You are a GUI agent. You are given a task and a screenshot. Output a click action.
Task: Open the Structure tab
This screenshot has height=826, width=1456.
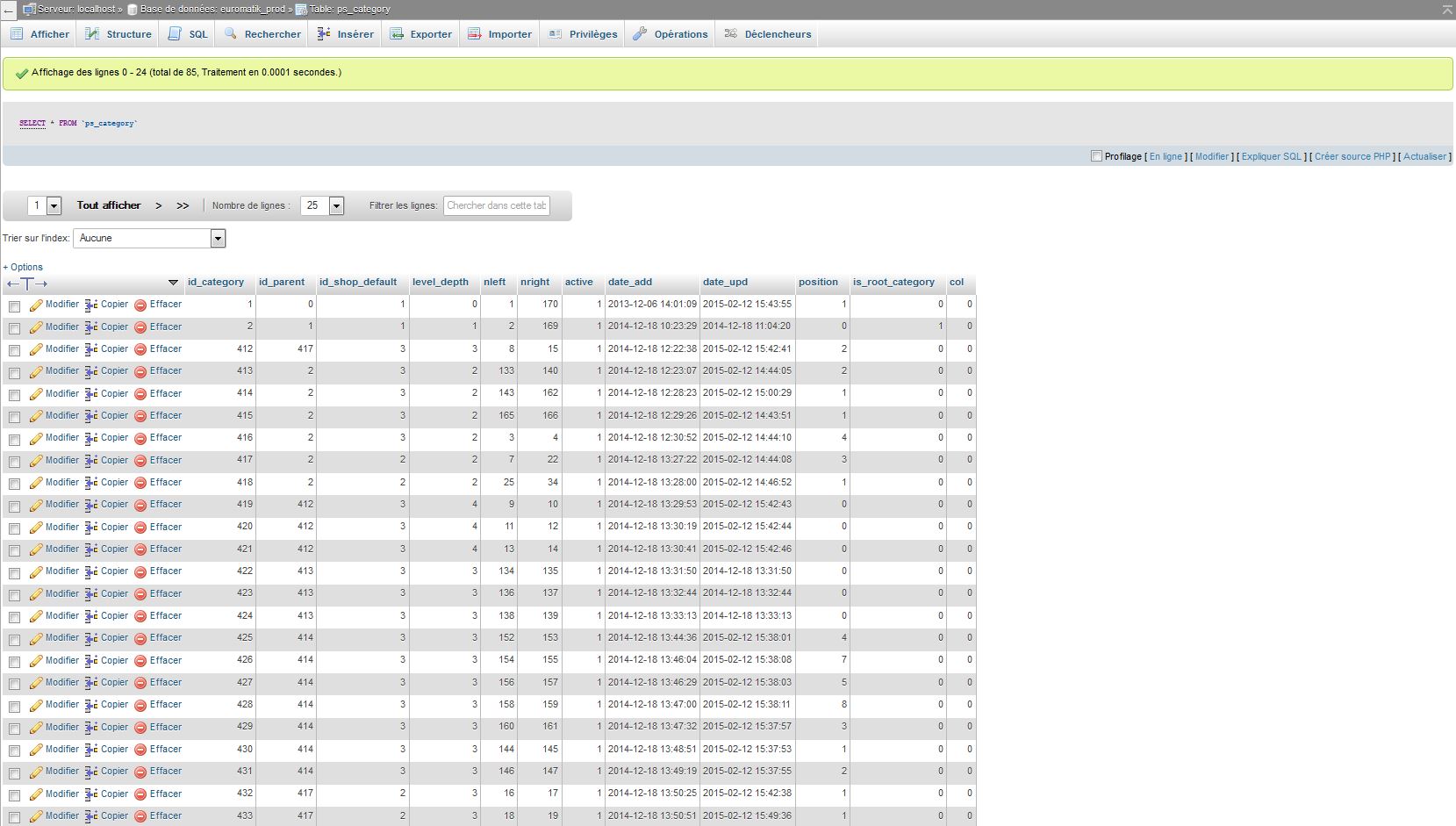[118, 34]
